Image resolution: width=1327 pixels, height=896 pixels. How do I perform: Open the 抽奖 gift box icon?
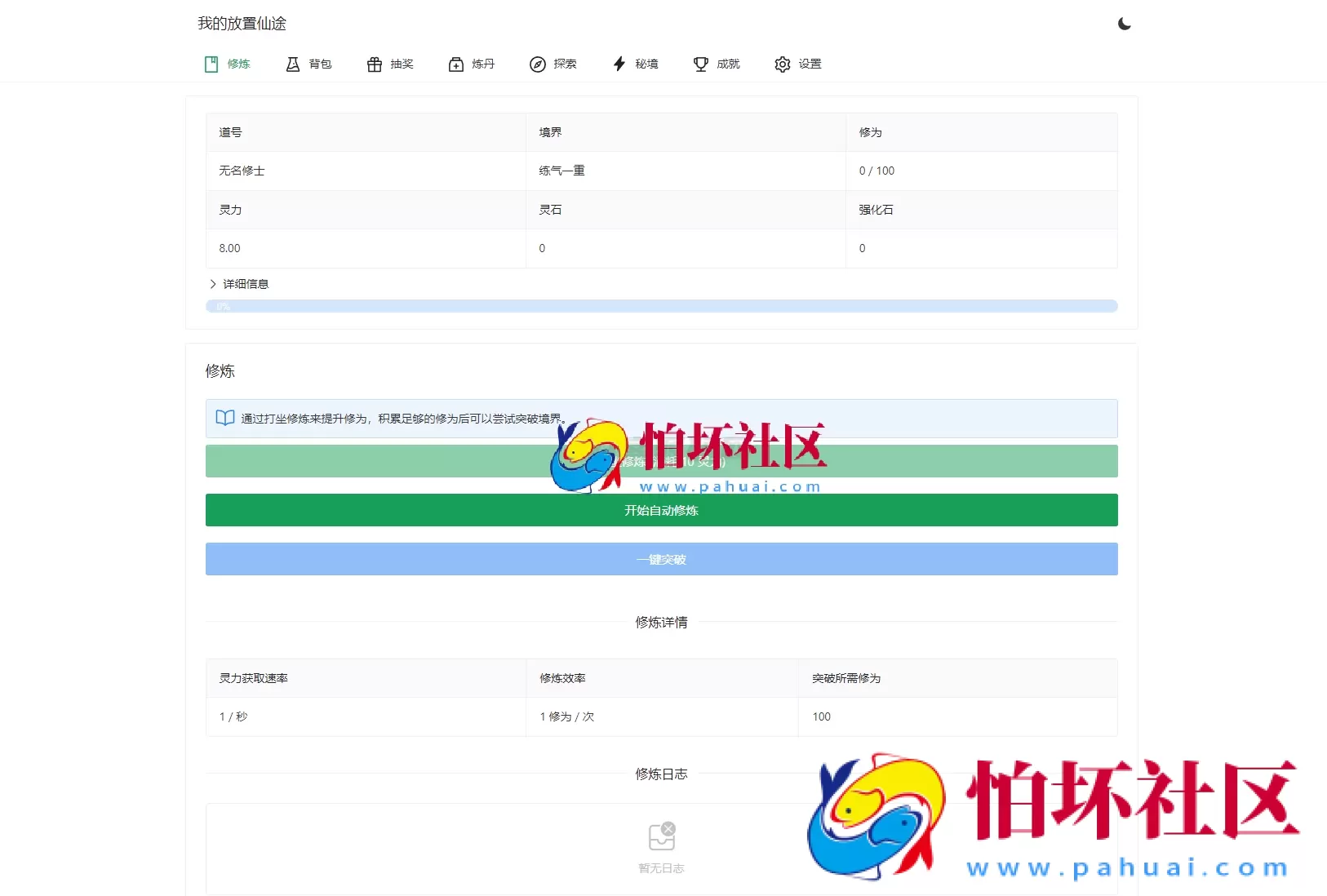click(x=374, y=64)
